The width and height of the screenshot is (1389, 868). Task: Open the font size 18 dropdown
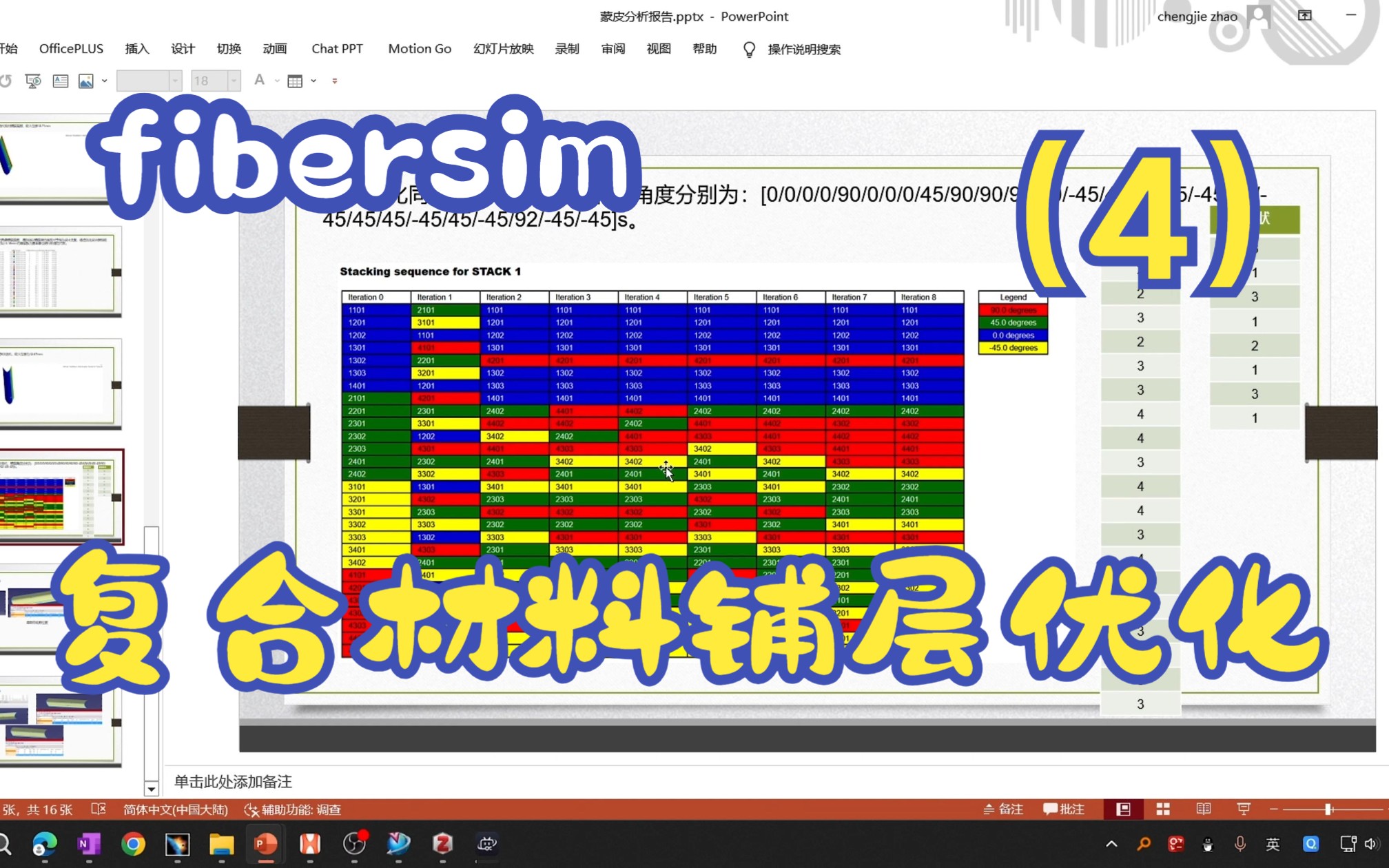click(234, 81)
